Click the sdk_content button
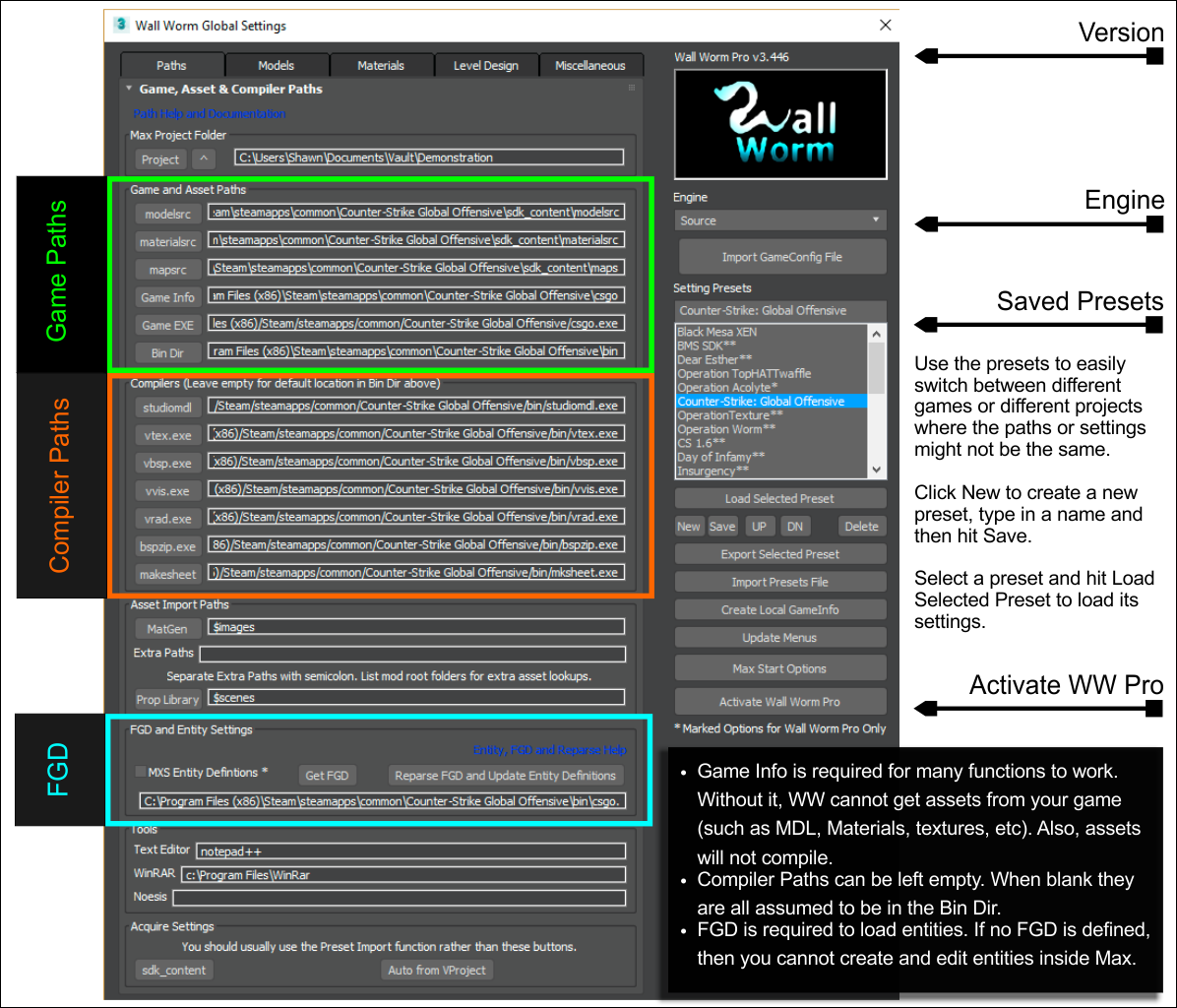Screen dimensions: 1177x1008 (173, 970)
